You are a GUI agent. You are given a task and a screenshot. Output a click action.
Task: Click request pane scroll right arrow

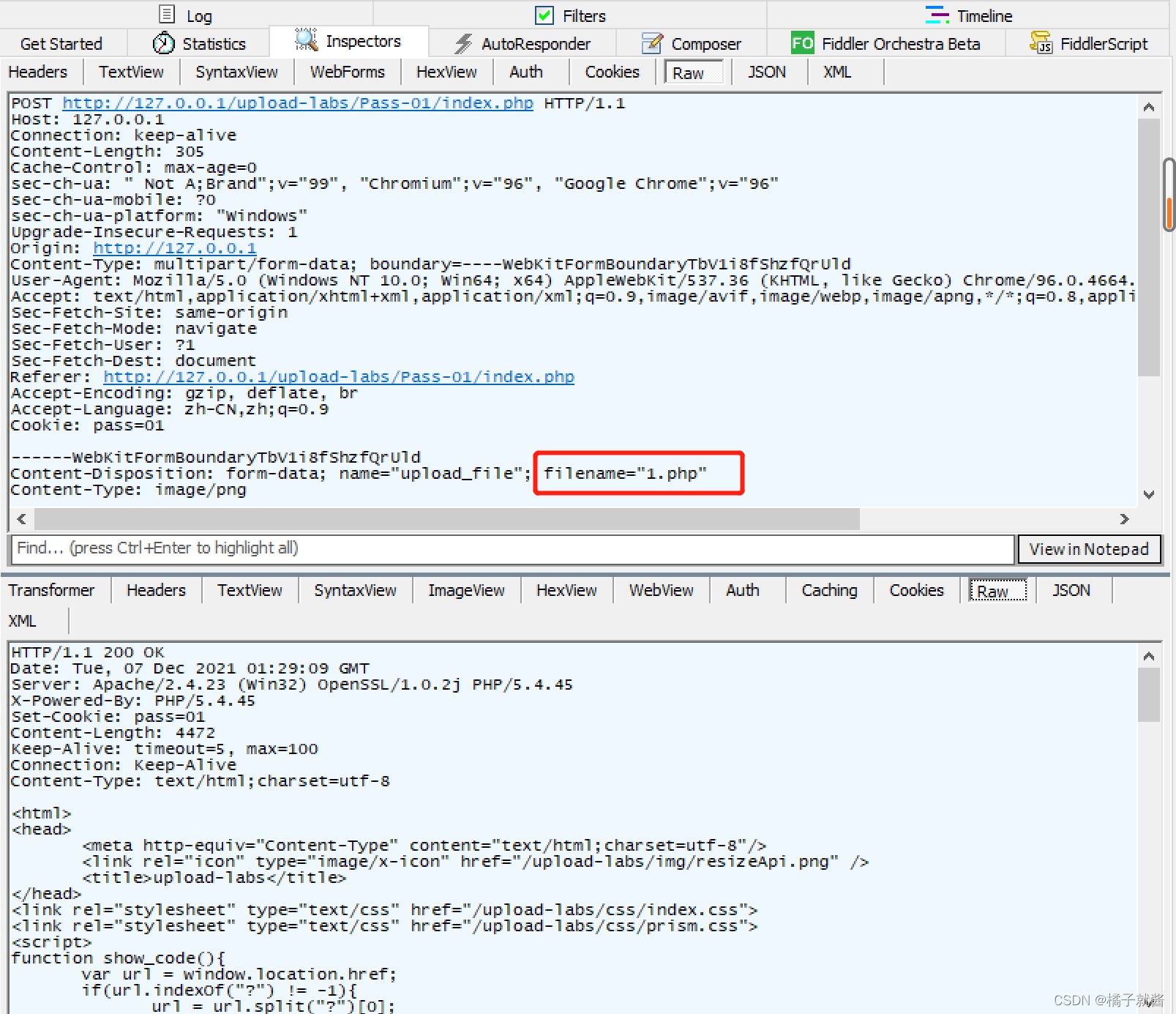pos(1125,519)
